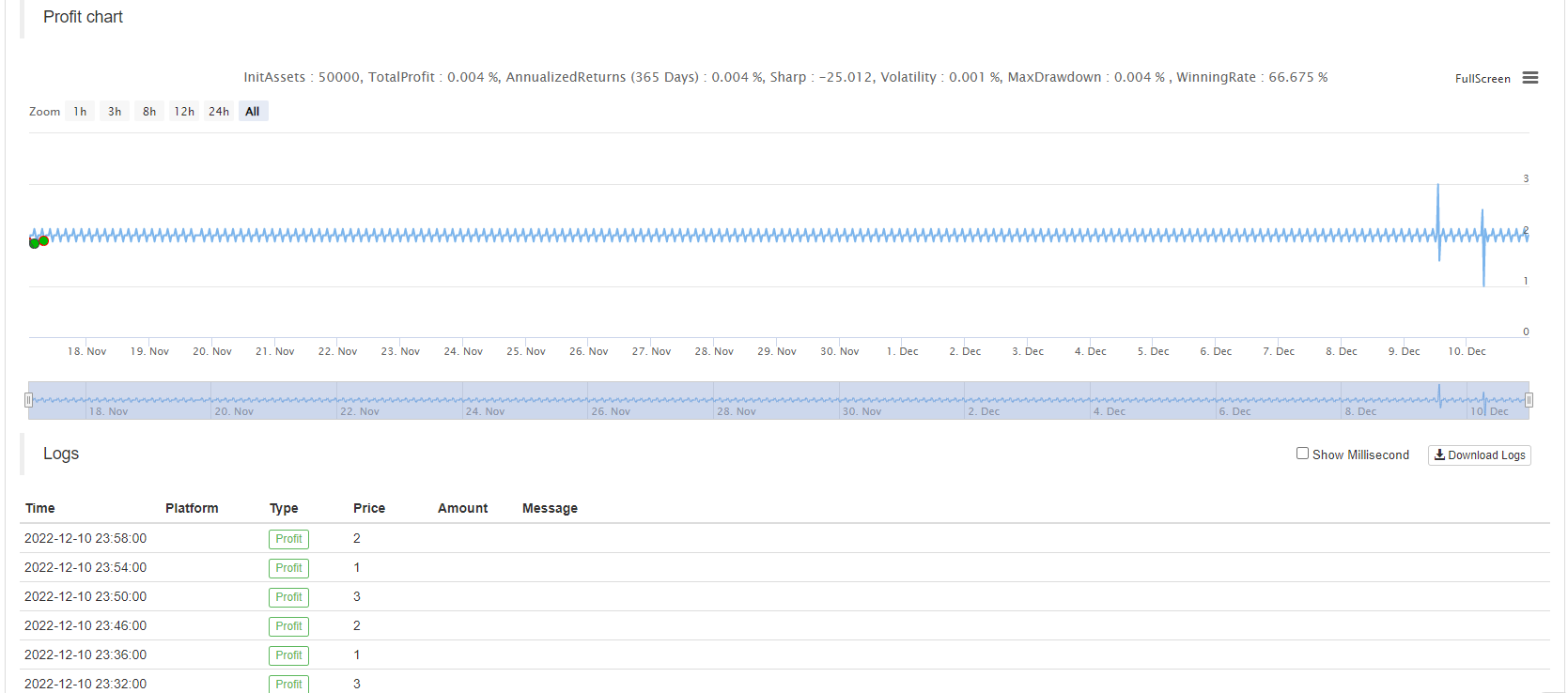
Task: Click the Platform column header
Action: (x=192, y=508)
